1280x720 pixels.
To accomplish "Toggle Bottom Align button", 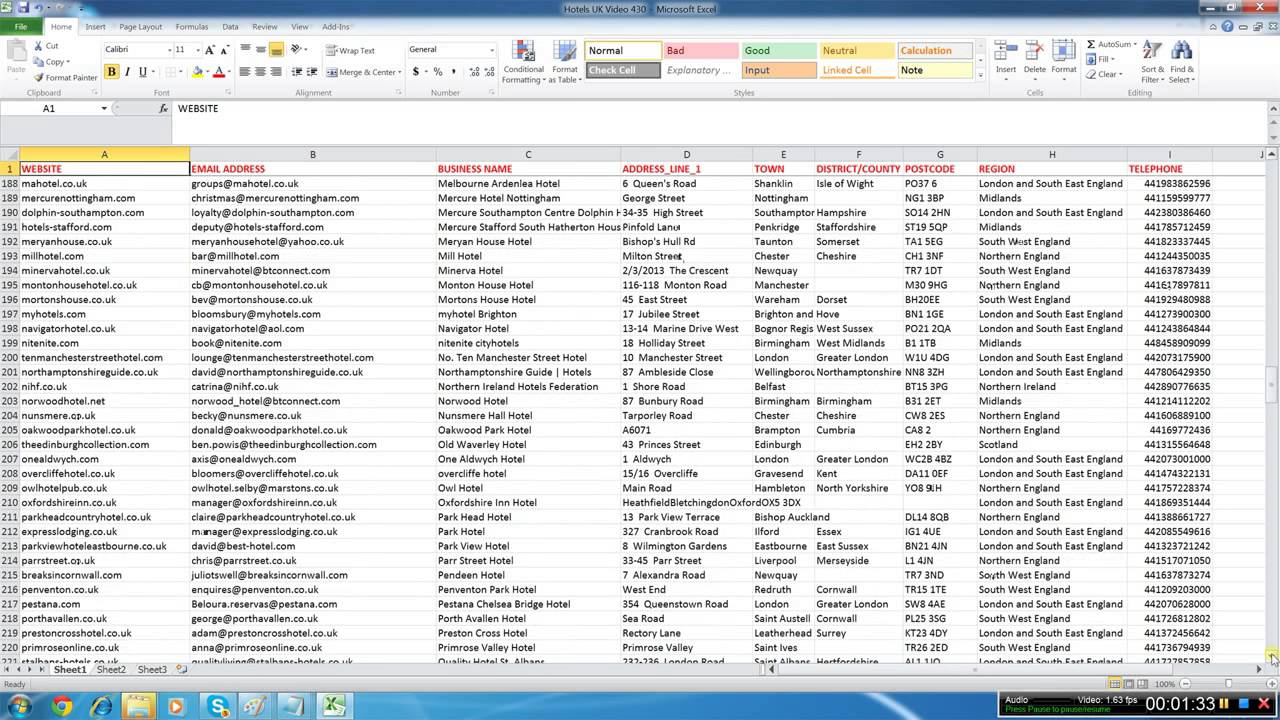I will [276, 50].
